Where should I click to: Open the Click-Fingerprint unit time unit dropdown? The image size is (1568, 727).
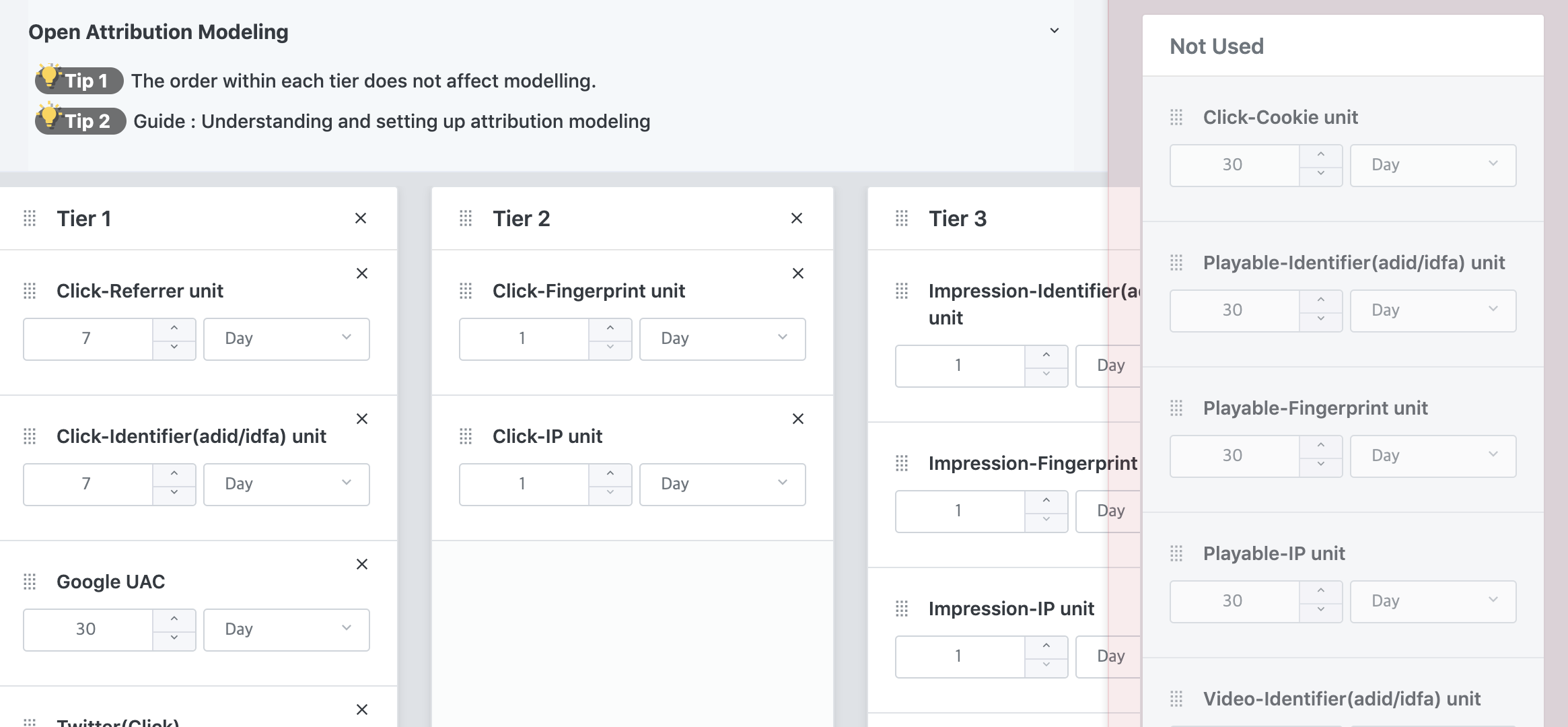(x=722, y=339)
